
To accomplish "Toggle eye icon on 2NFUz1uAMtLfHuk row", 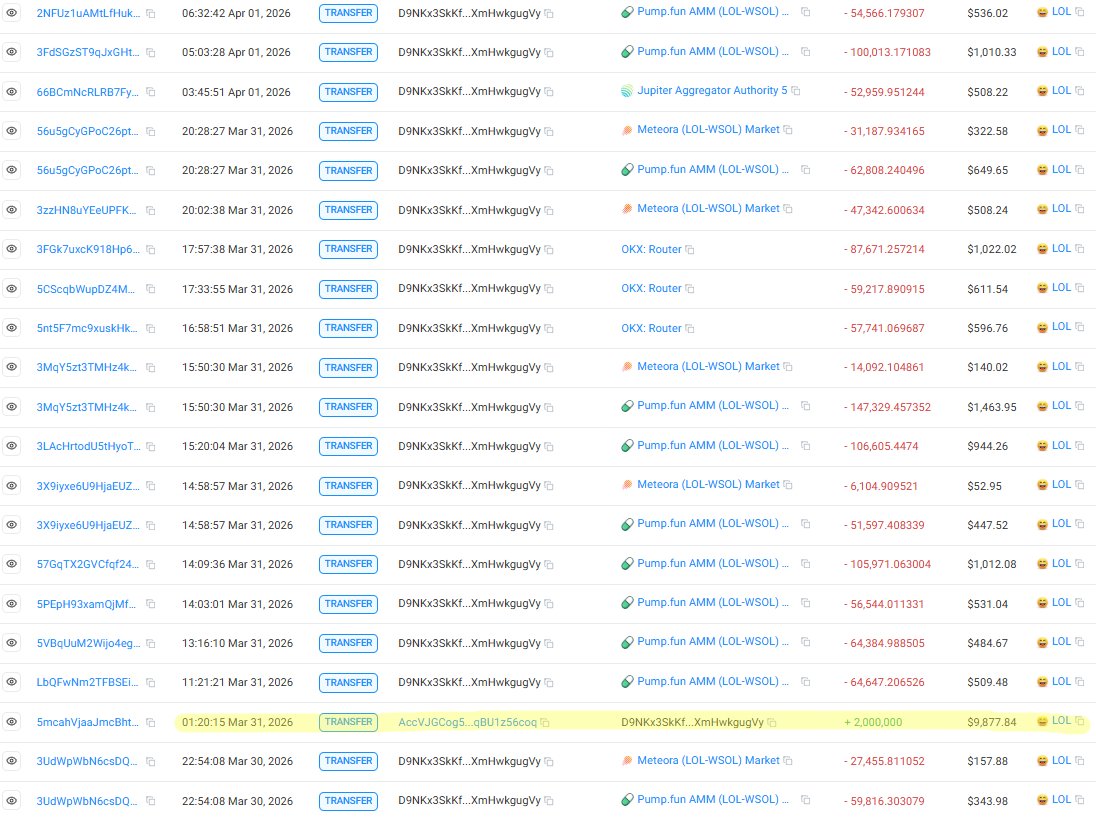I will coord(12,13).
